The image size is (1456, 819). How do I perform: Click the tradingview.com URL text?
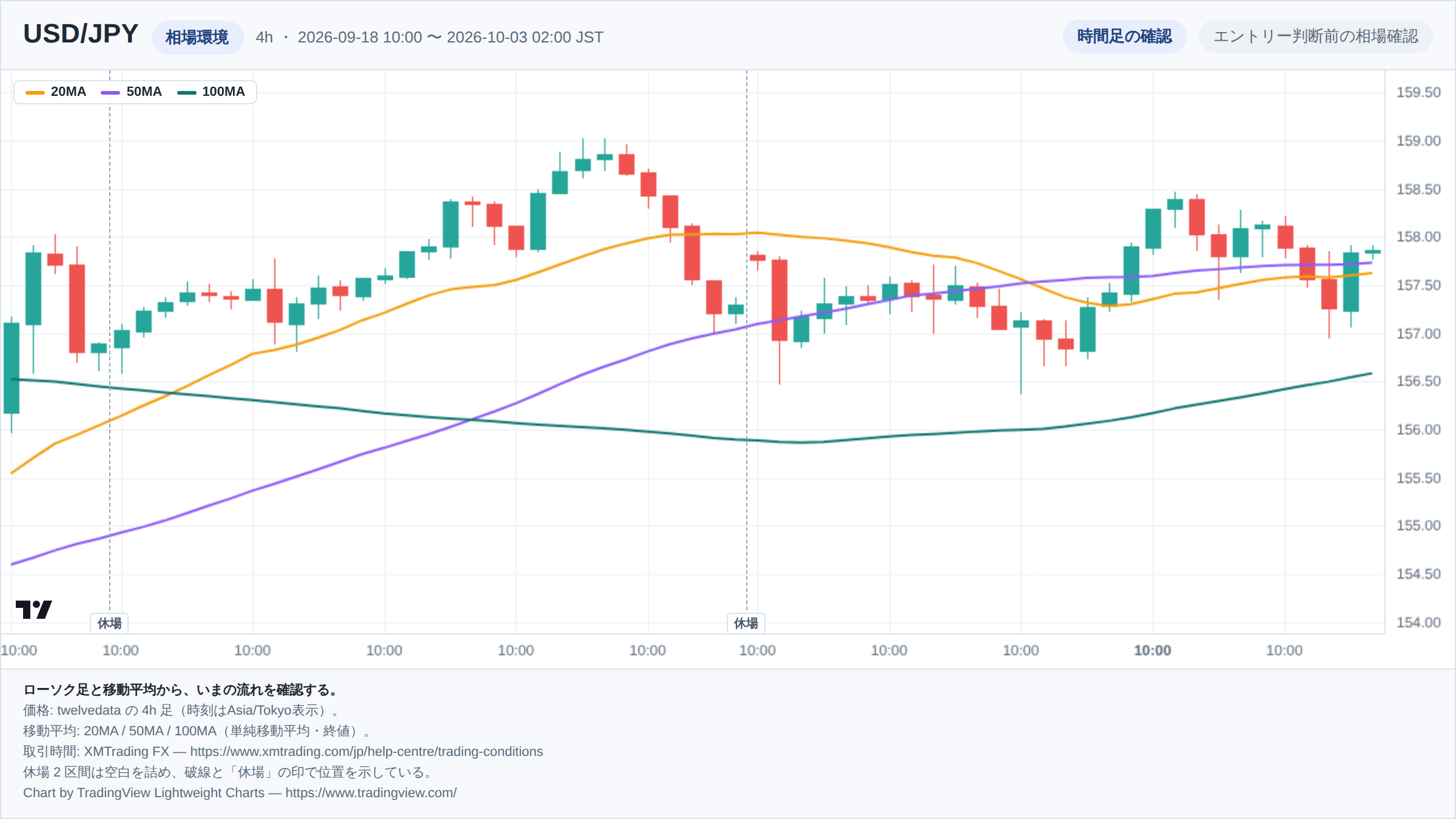click(371, 792)
